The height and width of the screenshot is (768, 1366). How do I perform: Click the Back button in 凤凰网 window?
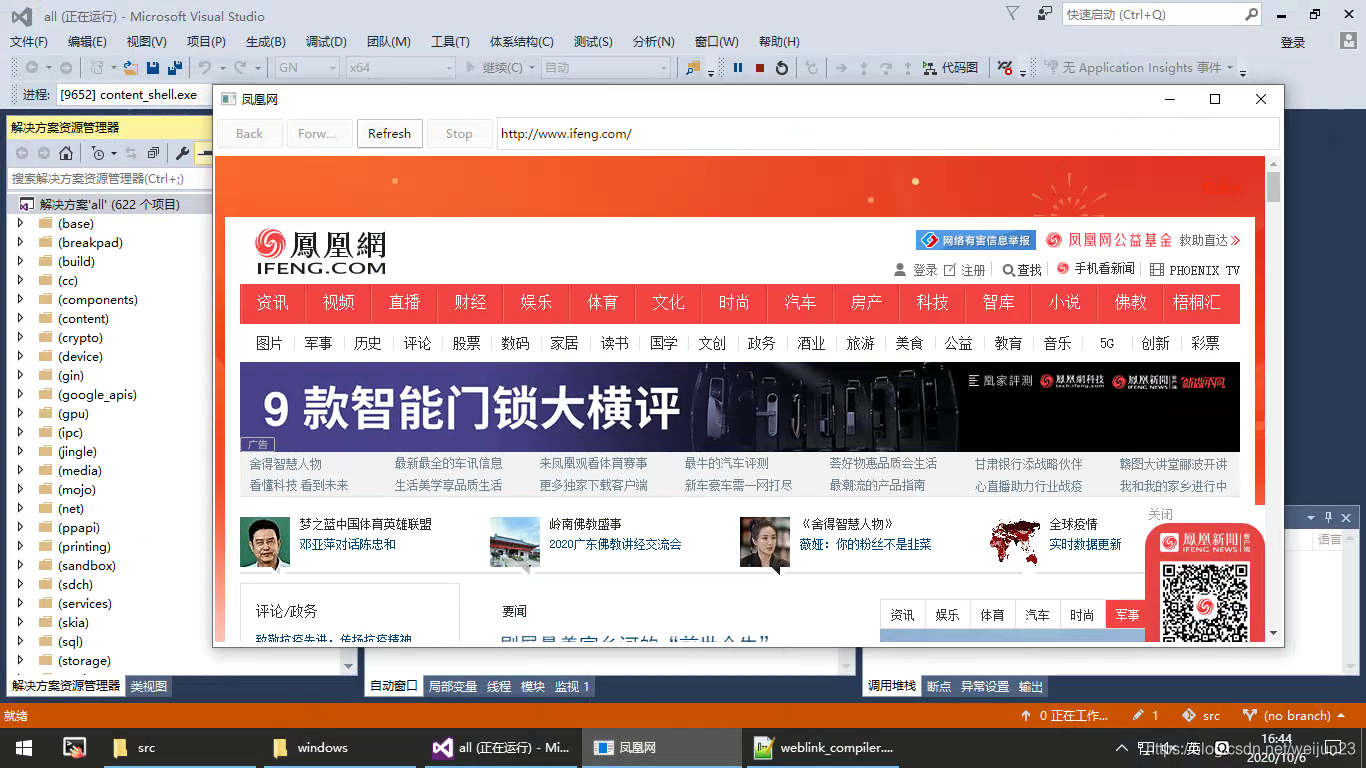(249, 133)
